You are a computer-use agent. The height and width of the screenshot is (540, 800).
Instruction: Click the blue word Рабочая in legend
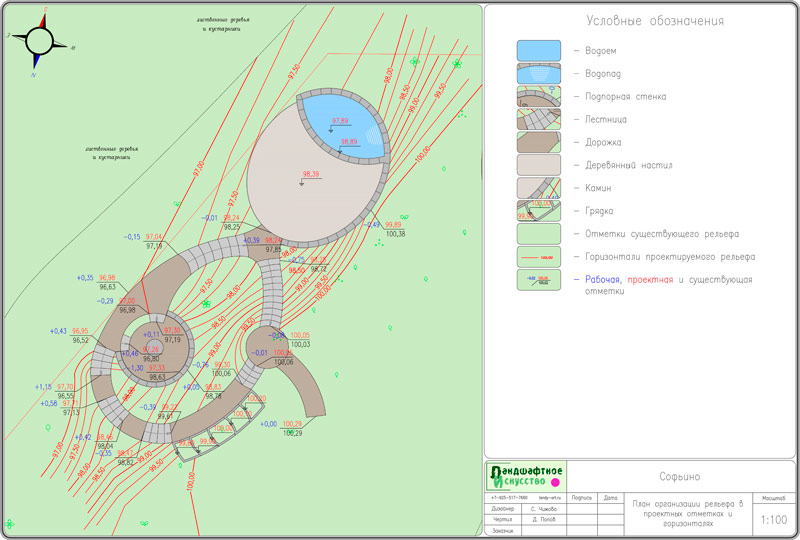coord(602,280)
